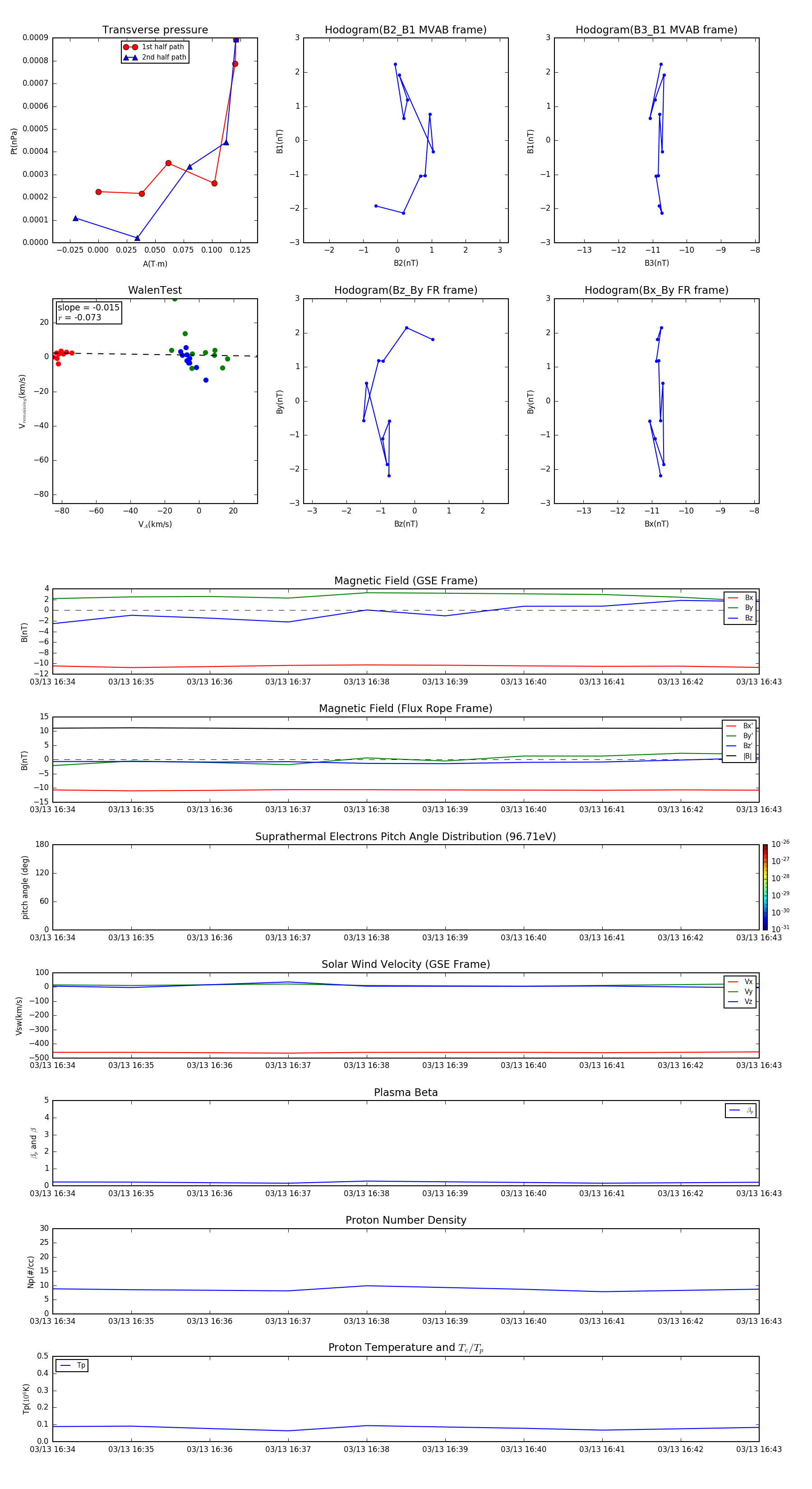Image resolution: width=812 pixels, height=1489 pixels.
Task: Click the "B2(nT)" x-axis label
Action: (x=406, y=263)
